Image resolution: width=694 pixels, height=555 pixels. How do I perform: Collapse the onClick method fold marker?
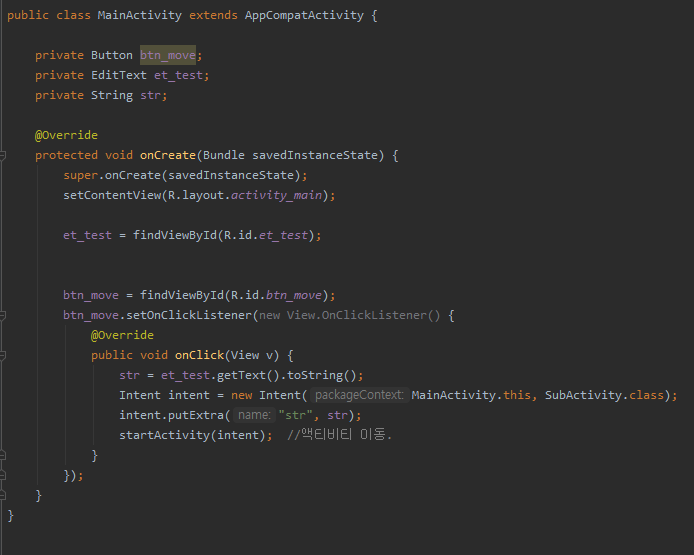pyautogui.click(x=2, y=355)
